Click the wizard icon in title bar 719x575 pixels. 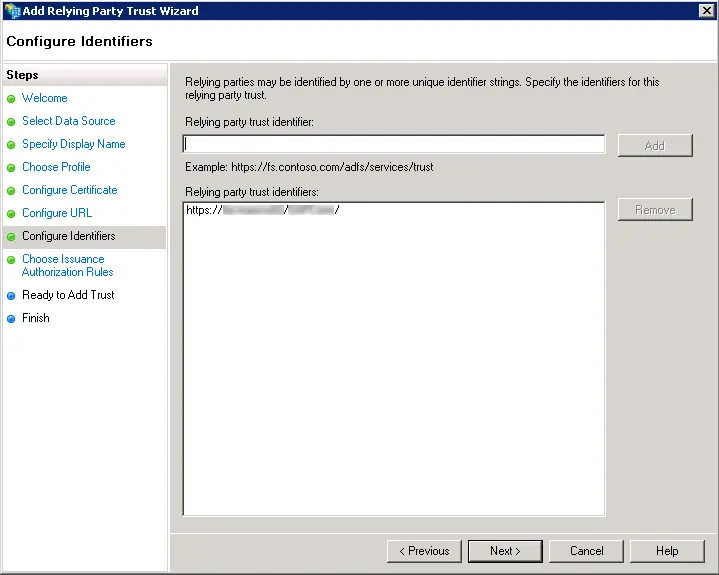point(12,11)
